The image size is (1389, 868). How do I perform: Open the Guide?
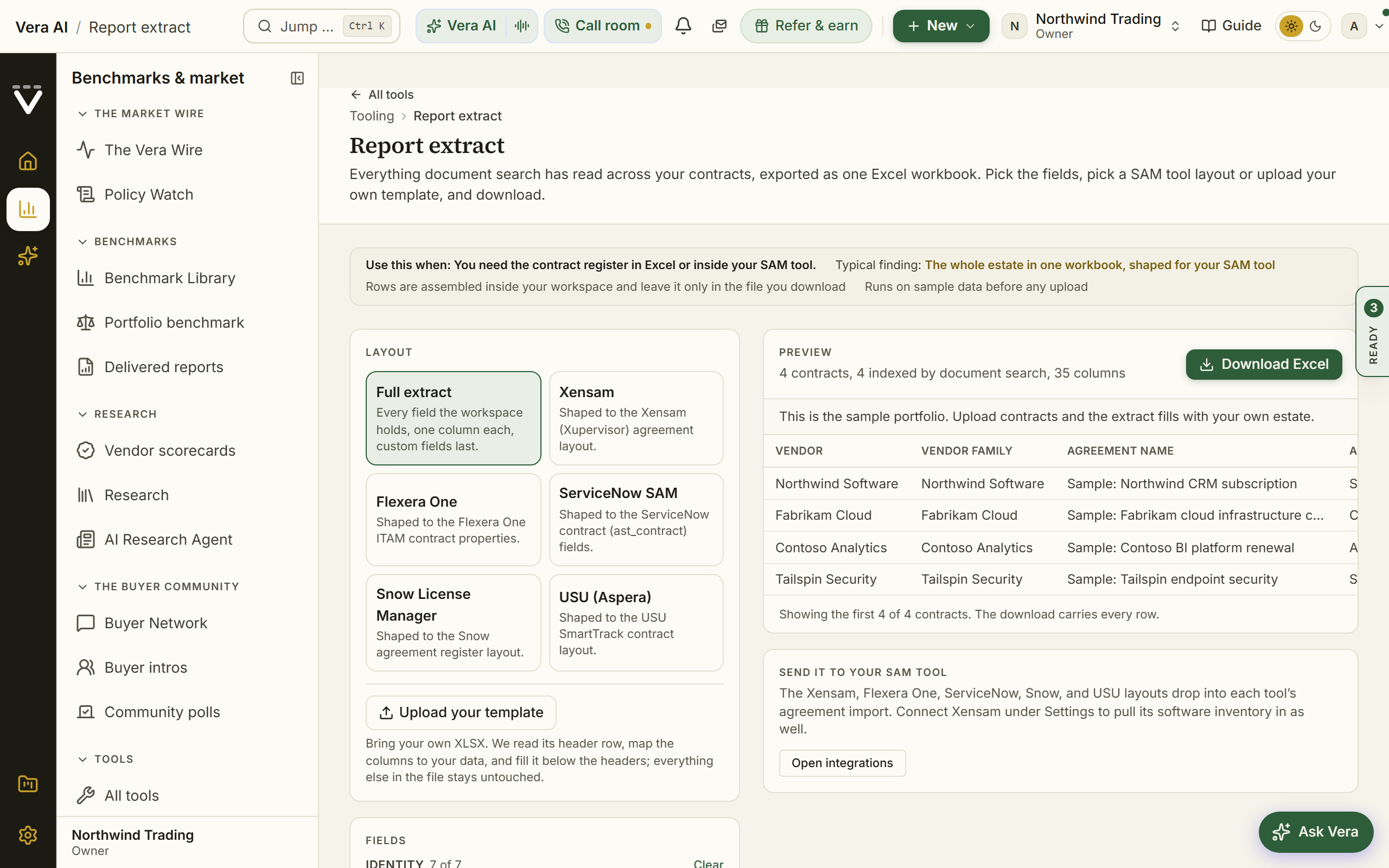[x=1231, y=26]
